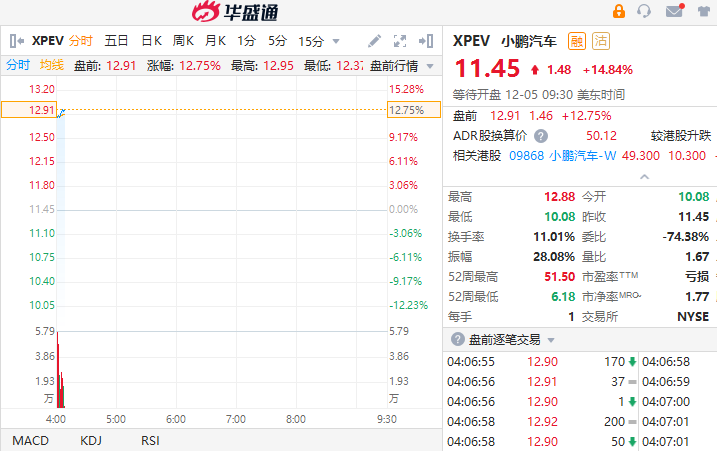This screenshot has height=451, width=717.
Task: Open the mail messages icon
Action: tap(674, 10)
